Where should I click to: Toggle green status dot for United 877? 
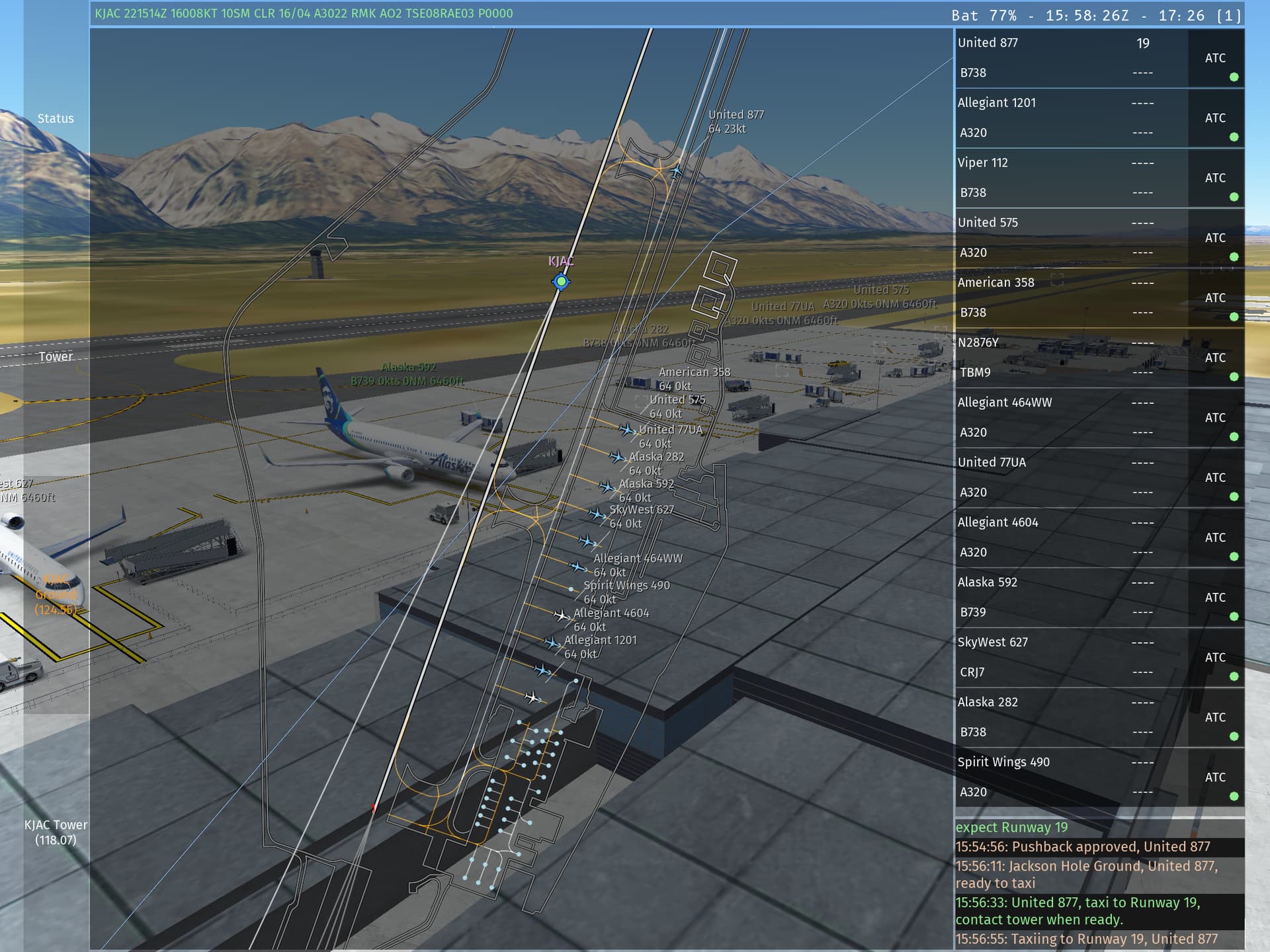tap(1234, 77)
